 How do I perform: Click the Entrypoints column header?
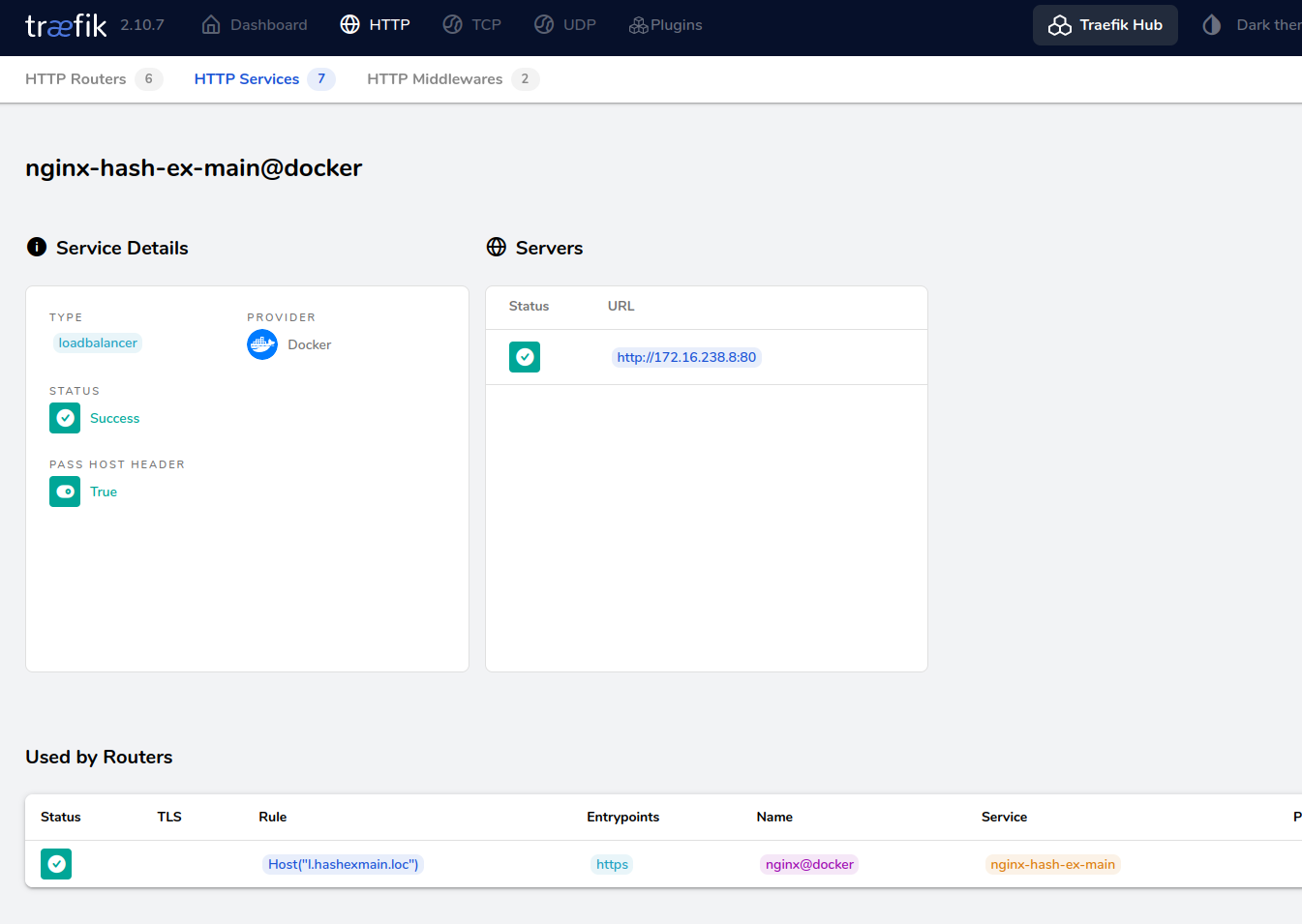point(623,817)
